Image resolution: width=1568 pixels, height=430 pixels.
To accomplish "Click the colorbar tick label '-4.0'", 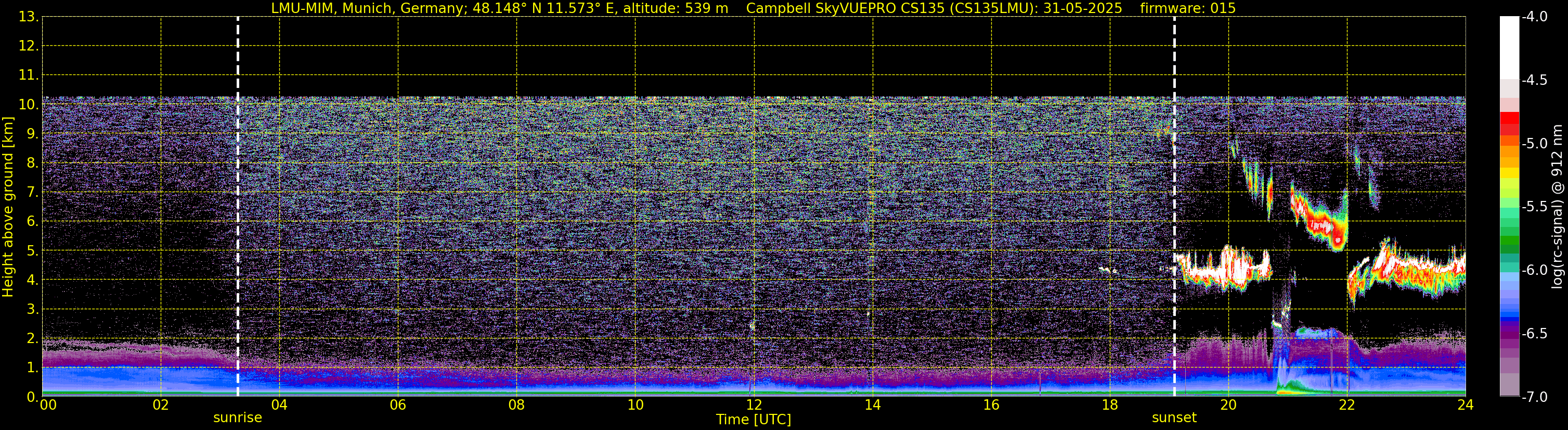I will coord(1534,17).
